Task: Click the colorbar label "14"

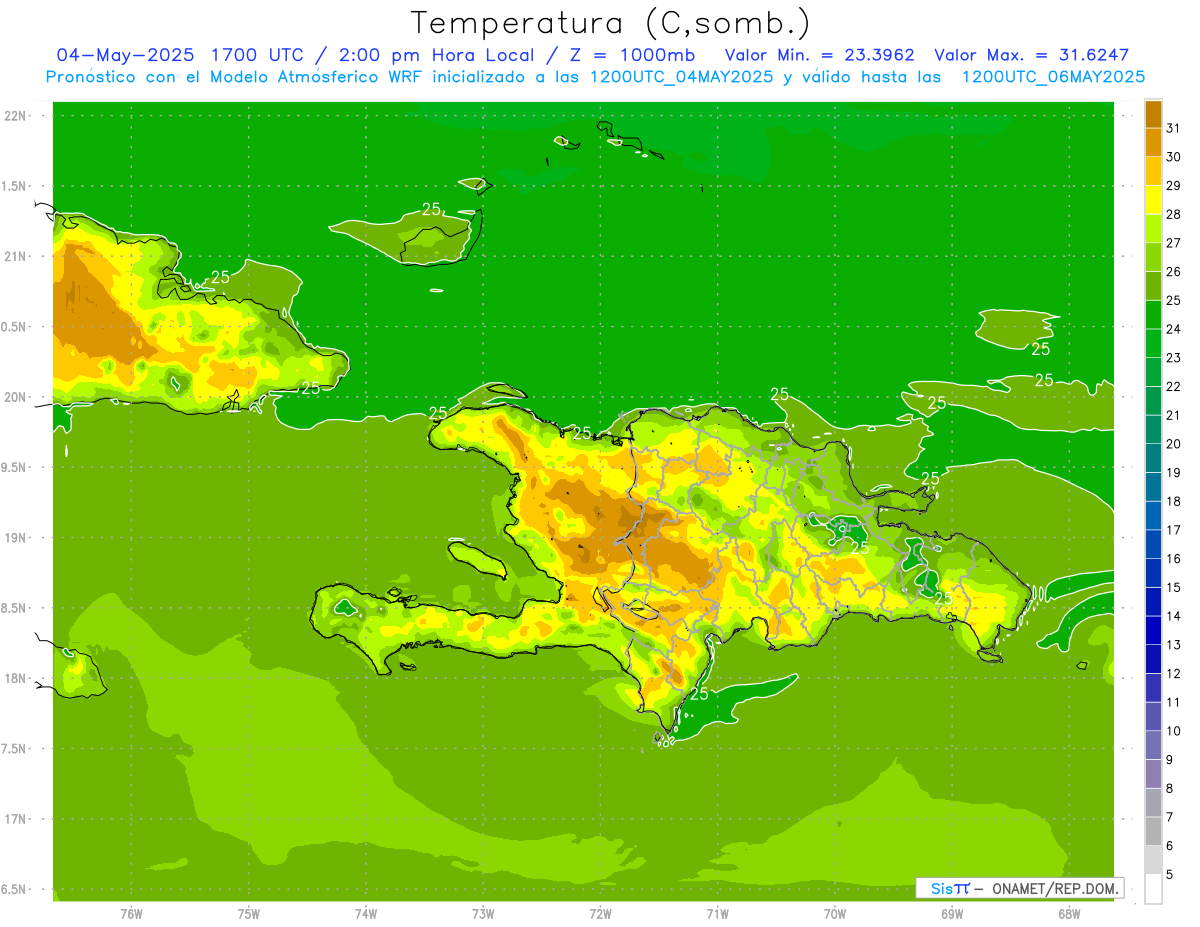Action: (x=1173, y=616)
